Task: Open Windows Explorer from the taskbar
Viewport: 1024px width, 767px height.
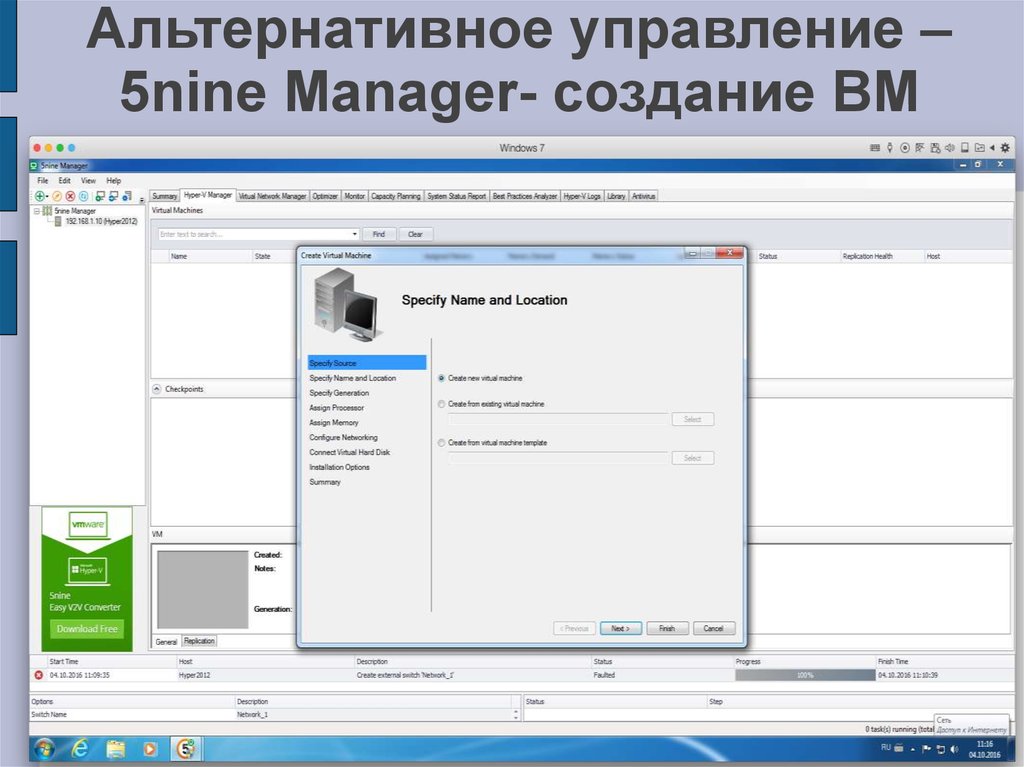Action: (116, 748)
